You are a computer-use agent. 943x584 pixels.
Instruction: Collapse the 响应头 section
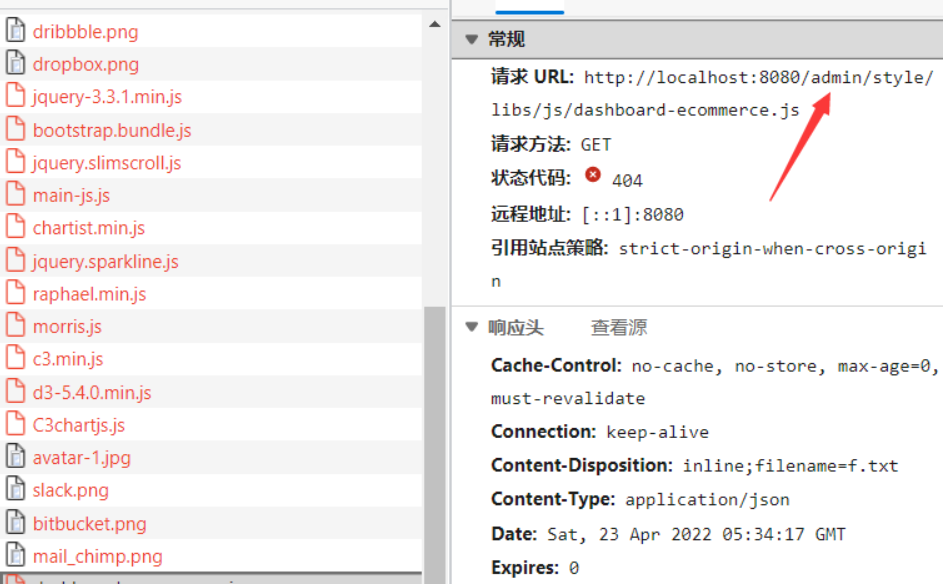472,327
